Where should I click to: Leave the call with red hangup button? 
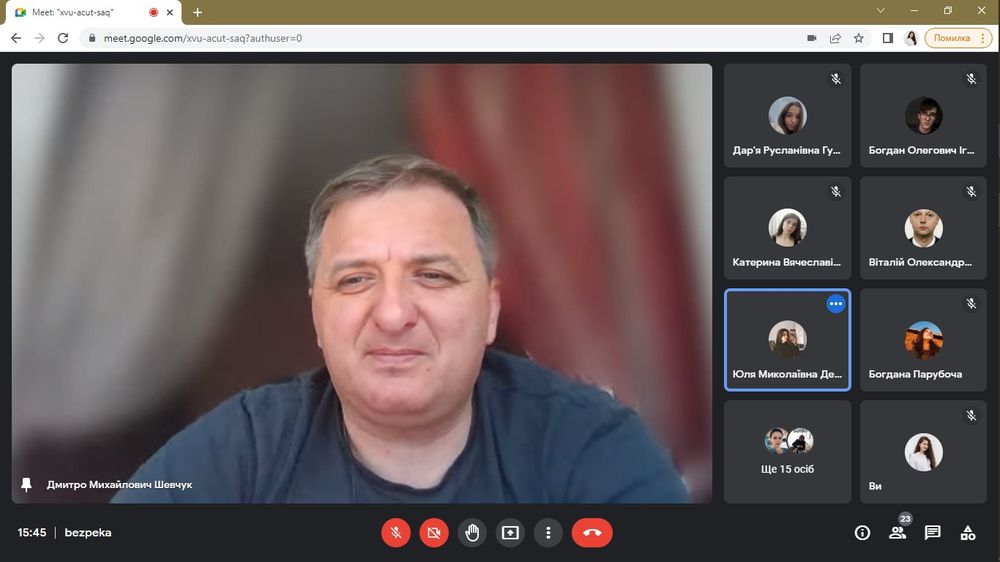point(592,533)
